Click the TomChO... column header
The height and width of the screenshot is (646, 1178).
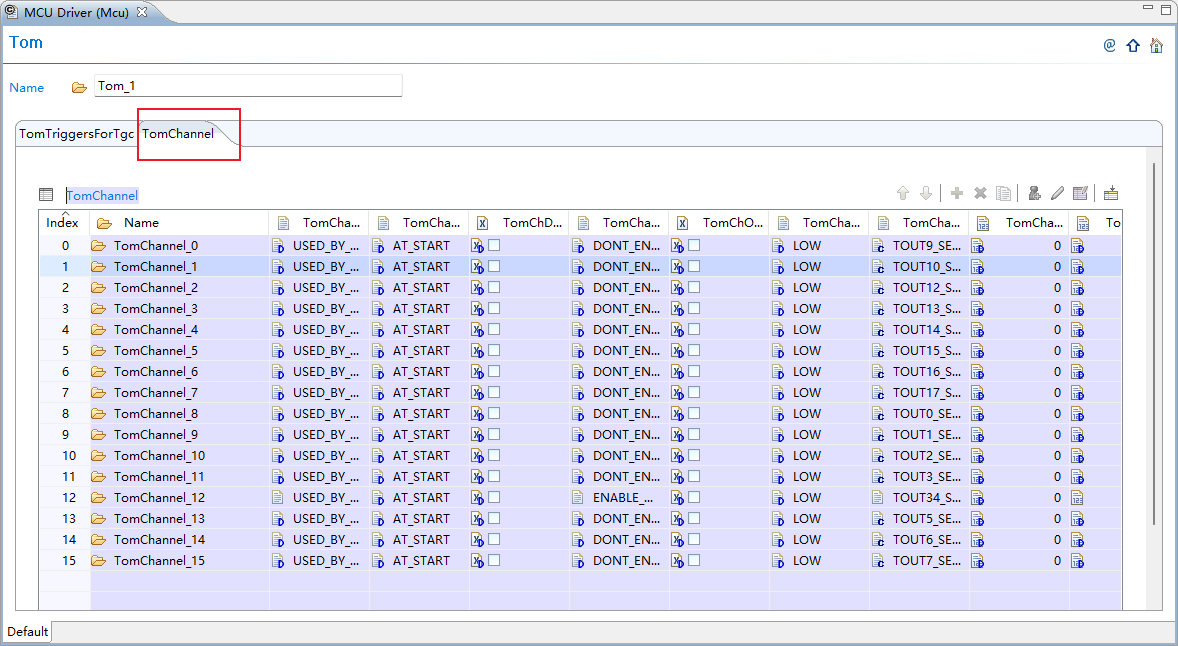719,222
